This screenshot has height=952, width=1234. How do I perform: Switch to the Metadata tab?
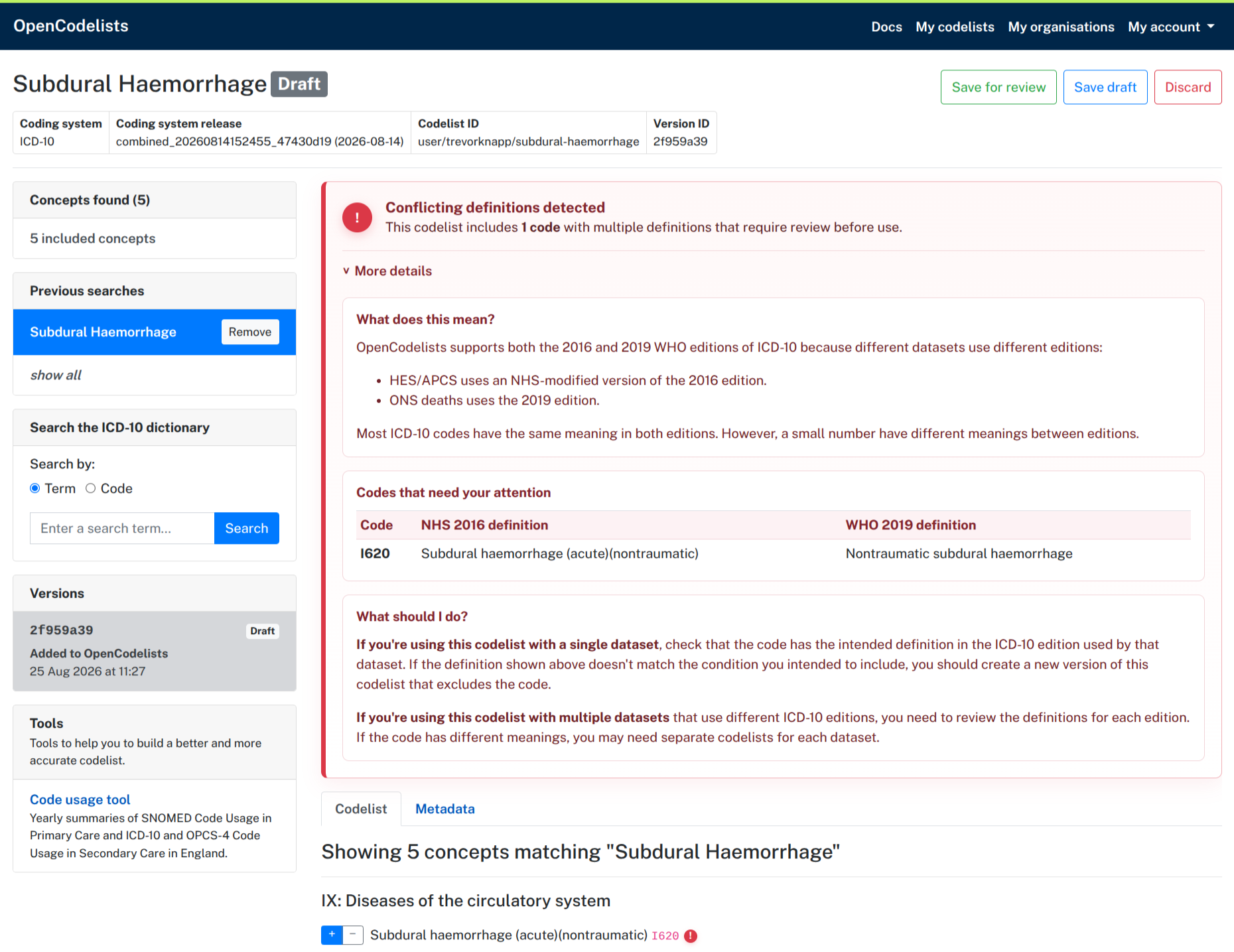tap(445, 809)
